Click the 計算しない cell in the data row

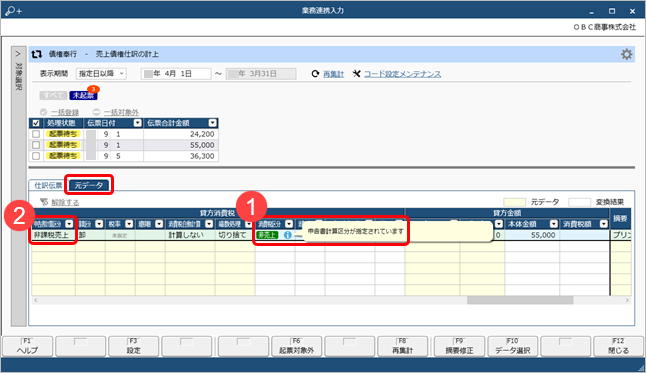coord(190,235)
